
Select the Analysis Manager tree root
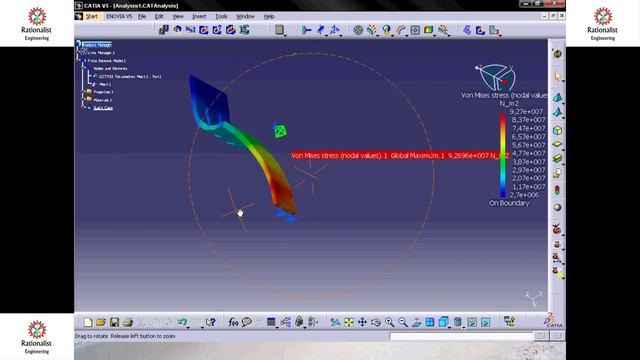[x=96, y=44]
